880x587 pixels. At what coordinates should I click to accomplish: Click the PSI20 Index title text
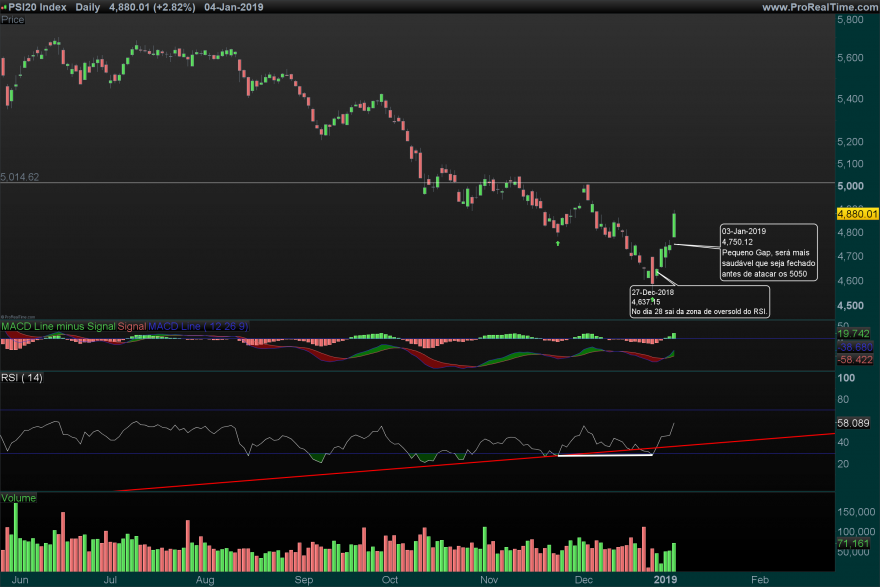click(38, 7)
